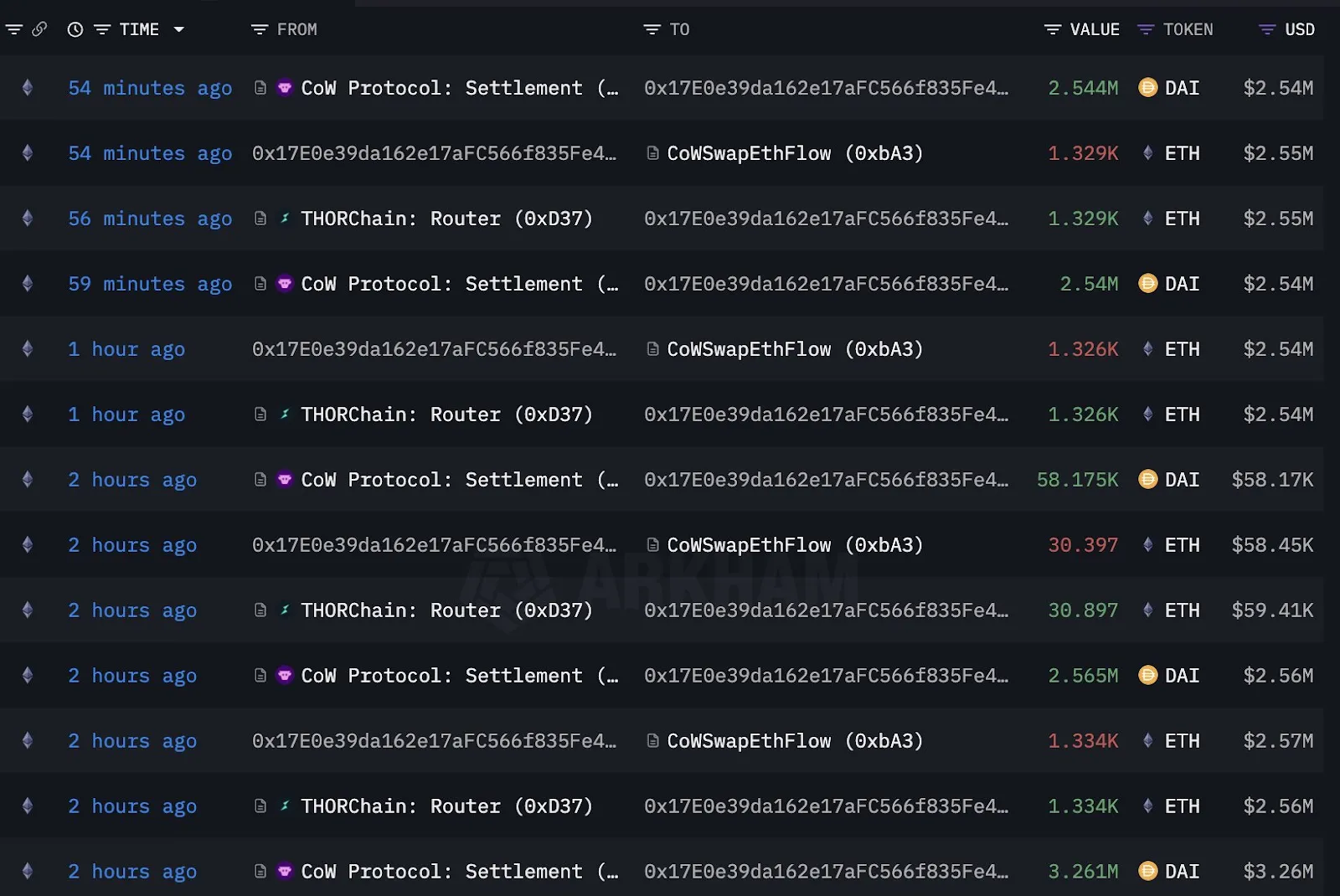Click the recipient address in the 3.261M DAI row
1340x896 pixels.
(x=826, y=872)
